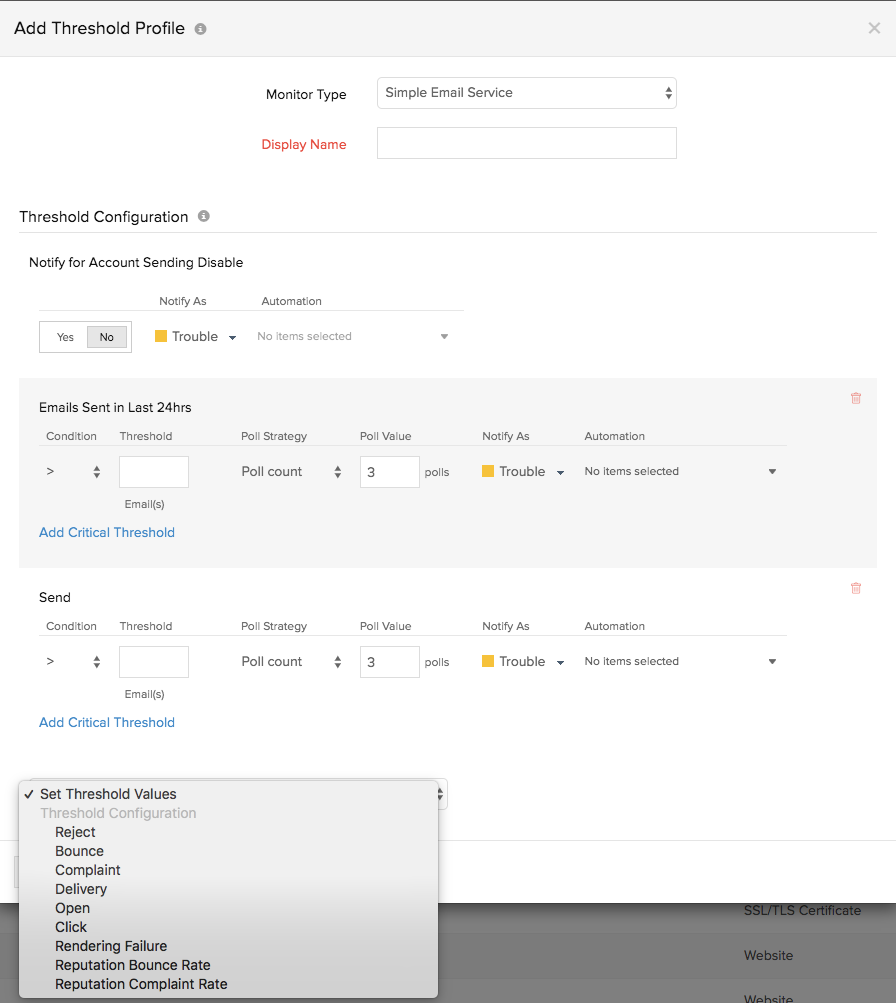Change Condition operator for Send threshold
Viewport: 896px width, 1003px height.
point(73,662)
